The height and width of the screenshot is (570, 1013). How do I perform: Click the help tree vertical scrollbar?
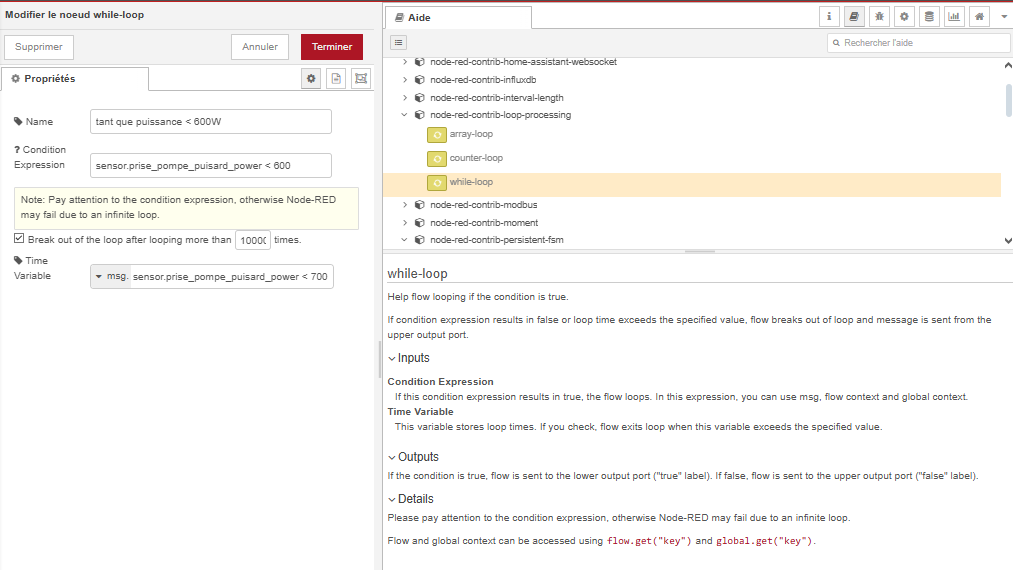click(x=1007, y=100)
